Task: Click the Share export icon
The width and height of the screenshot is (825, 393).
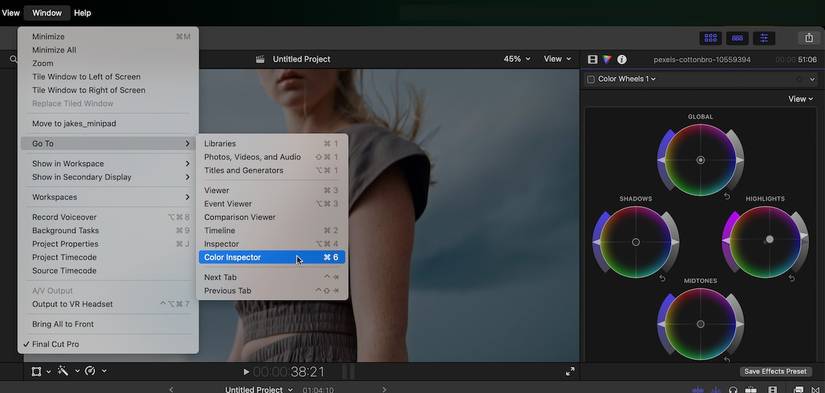Action: coord(809,38)
